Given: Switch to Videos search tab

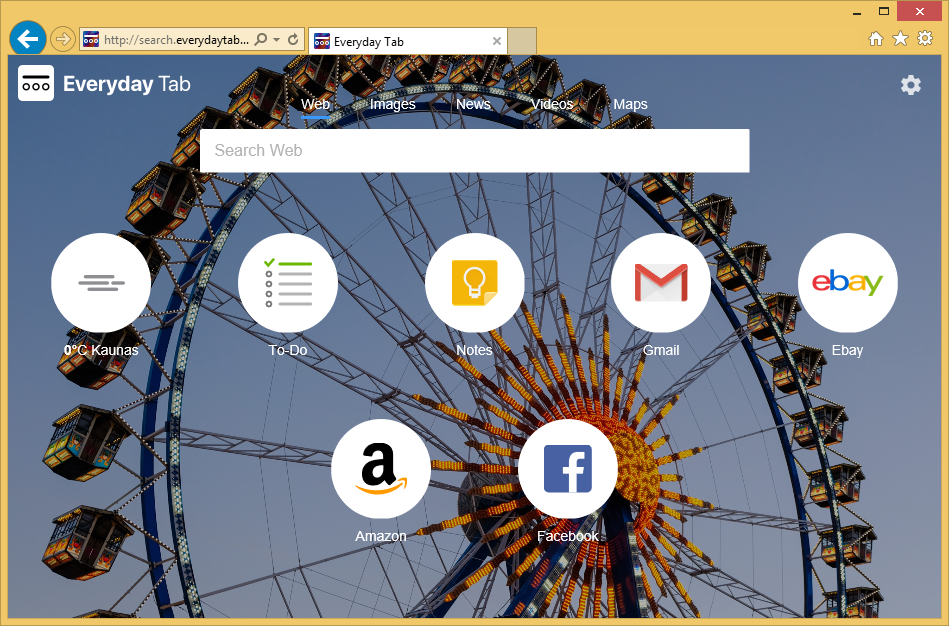Looking at the screenshot, I should pyautogui.click(x=552, y=104).
